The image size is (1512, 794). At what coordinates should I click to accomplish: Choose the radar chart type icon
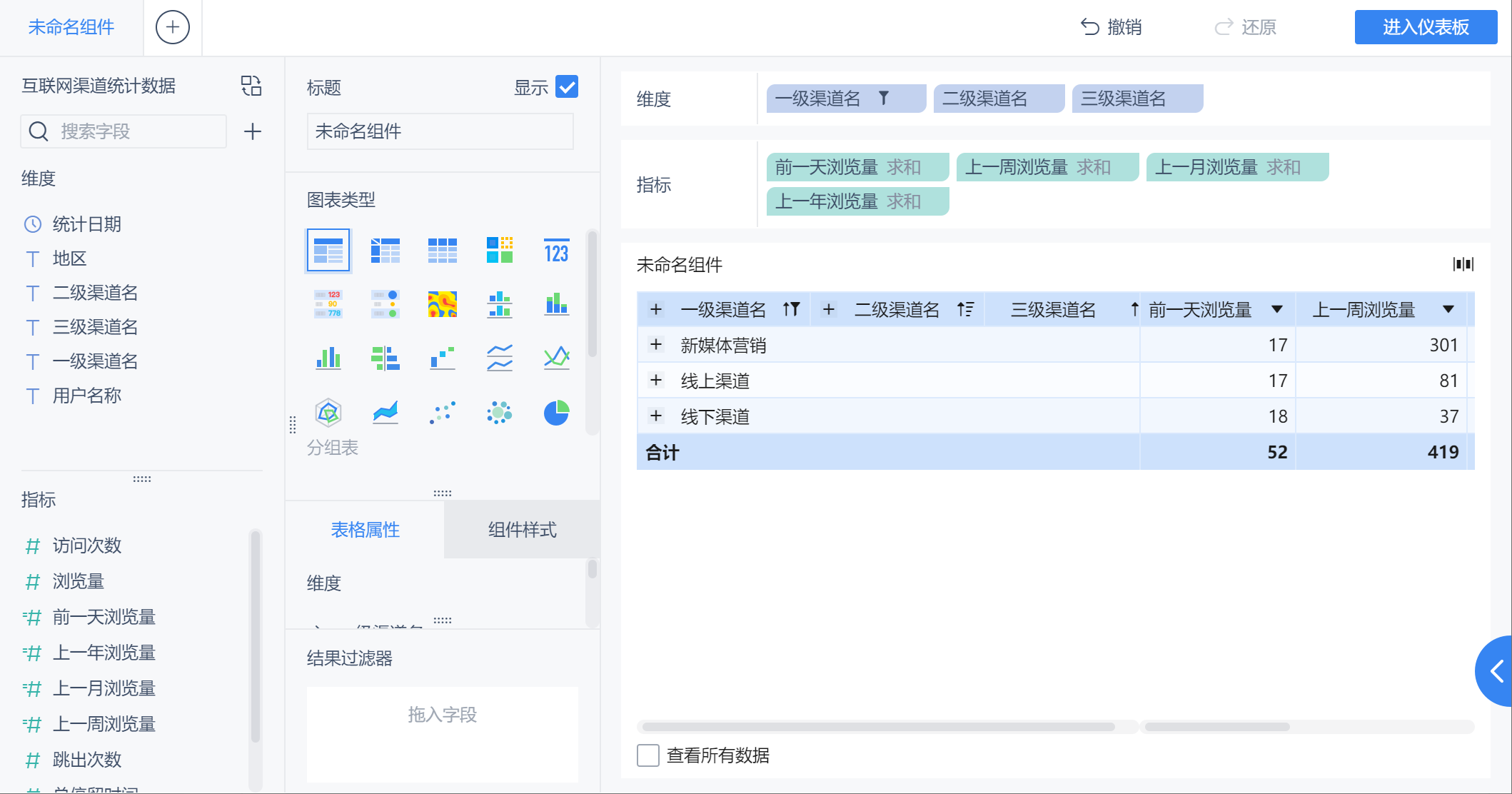click(328, 413)
